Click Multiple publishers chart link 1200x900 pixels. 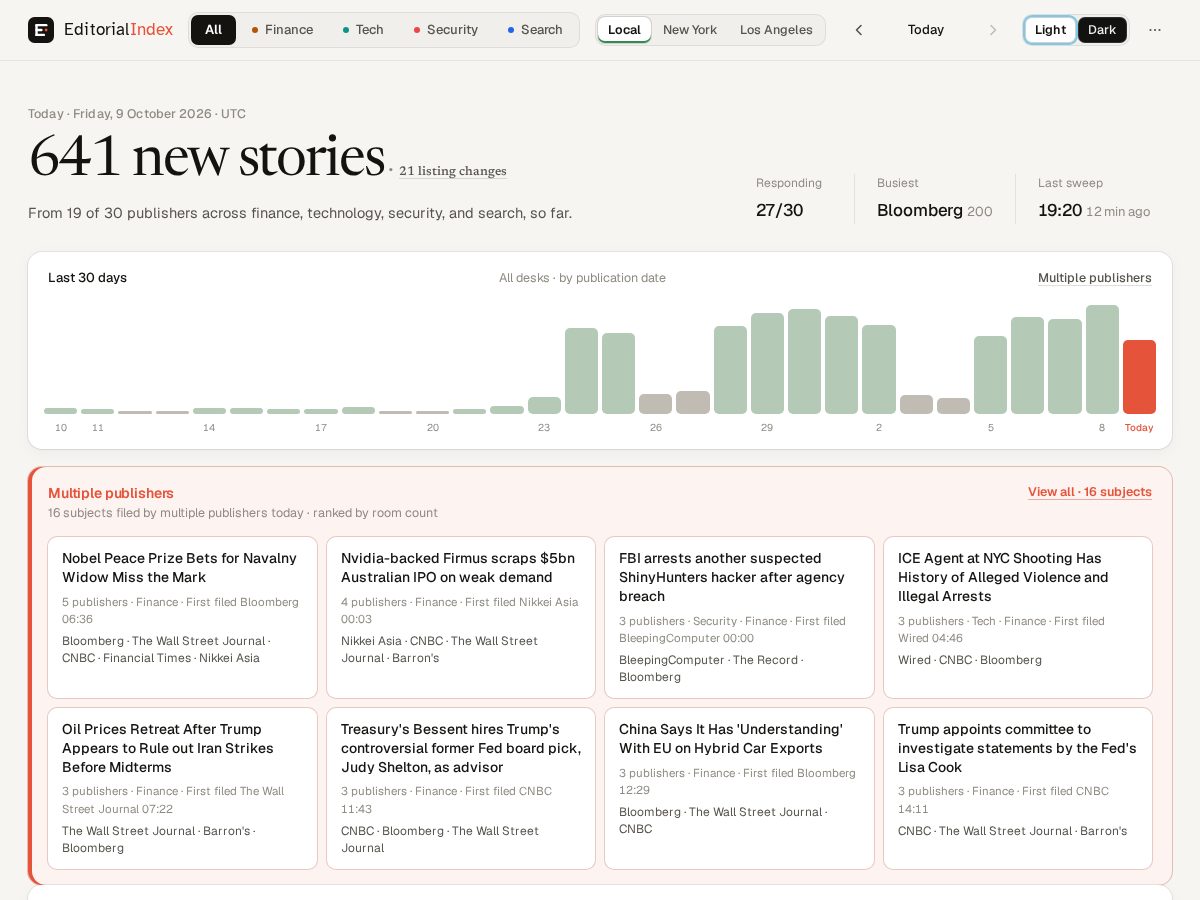[1095, 278]
